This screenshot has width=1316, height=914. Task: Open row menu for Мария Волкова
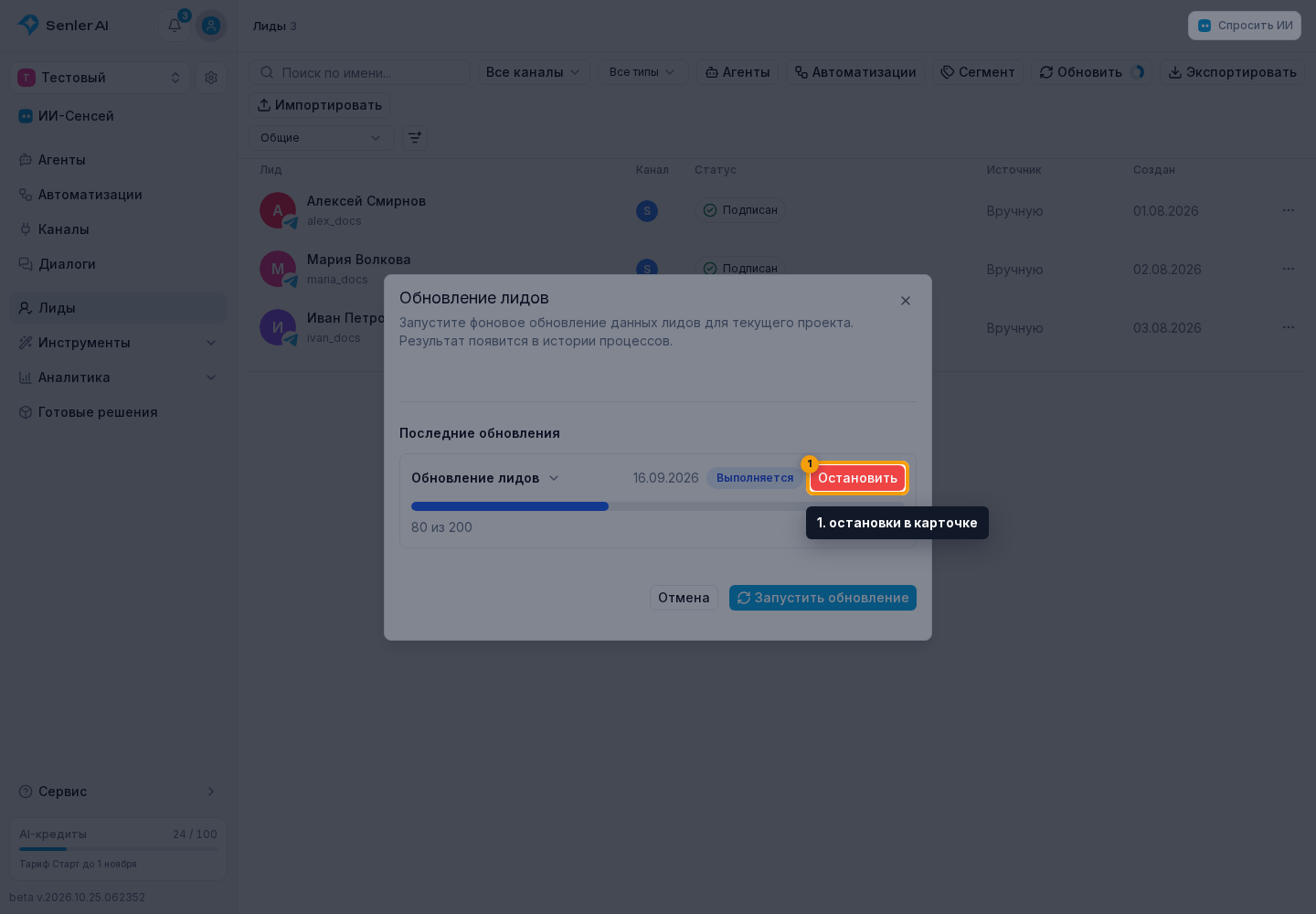(x=1289, y=269)
